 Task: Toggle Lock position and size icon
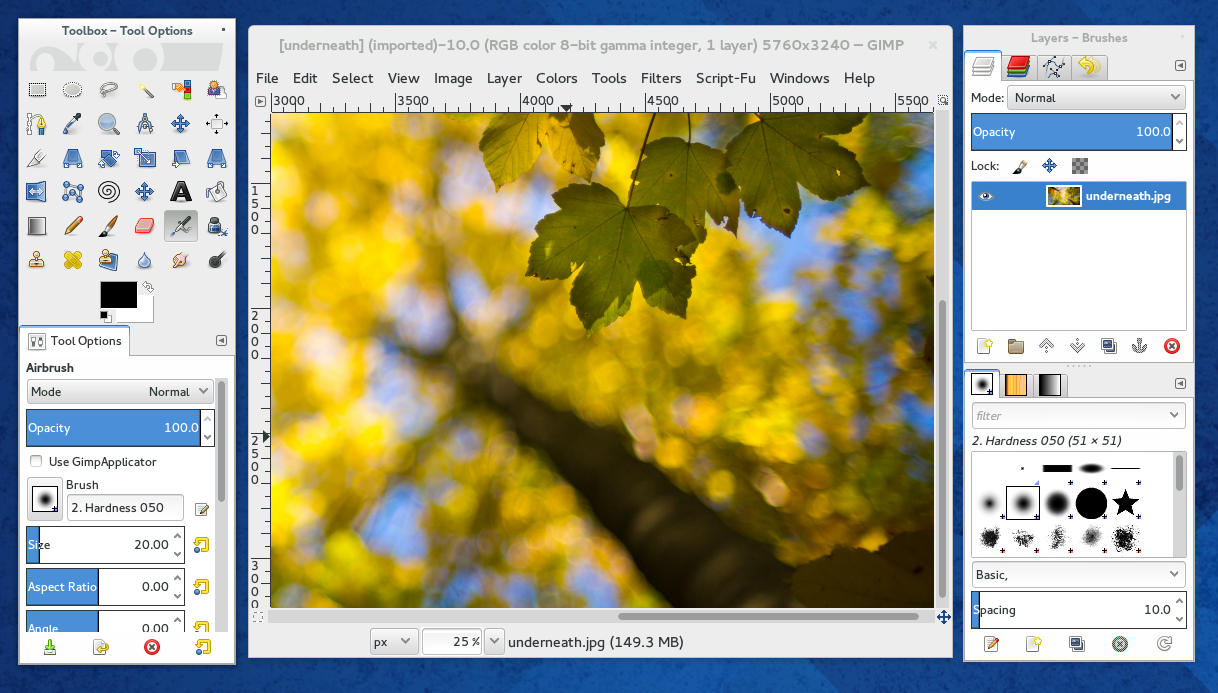pos(1049,166)
